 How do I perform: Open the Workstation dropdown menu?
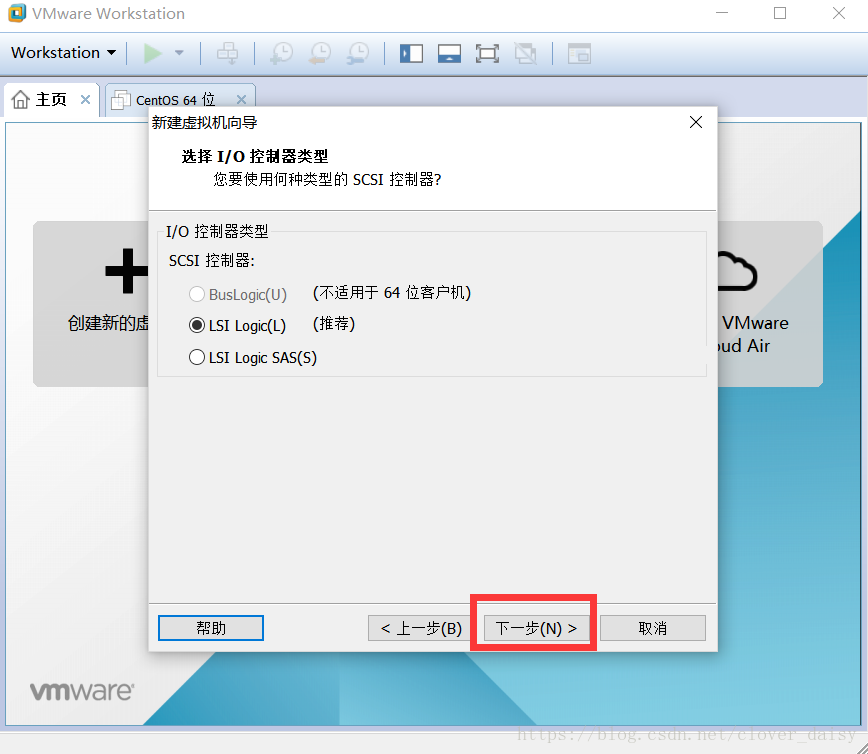tap(64, 53)
